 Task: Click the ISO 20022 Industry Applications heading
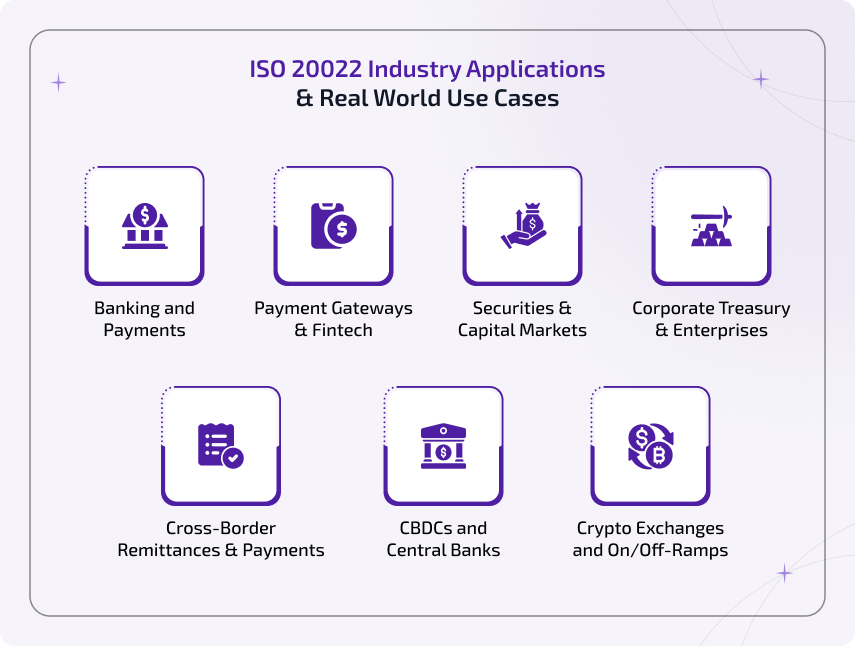coord(426,68)
